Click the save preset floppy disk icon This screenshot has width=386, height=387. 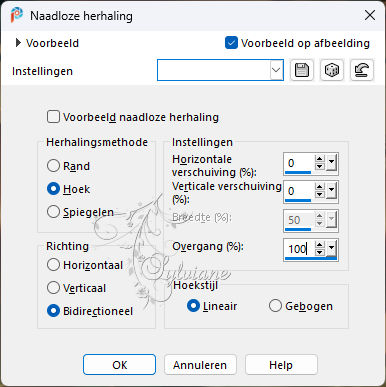click(302, 70)
